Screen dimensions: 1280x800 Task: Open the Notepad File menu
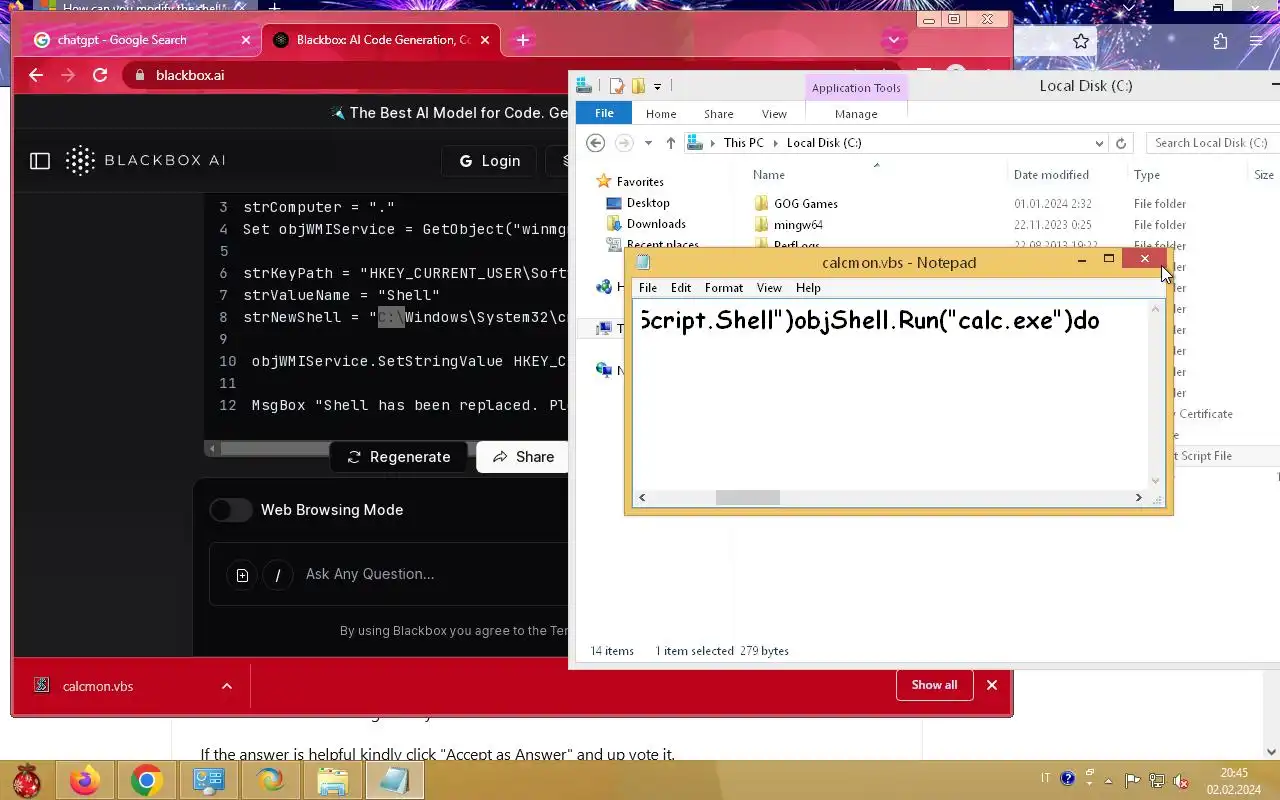[x=648, y=288]
